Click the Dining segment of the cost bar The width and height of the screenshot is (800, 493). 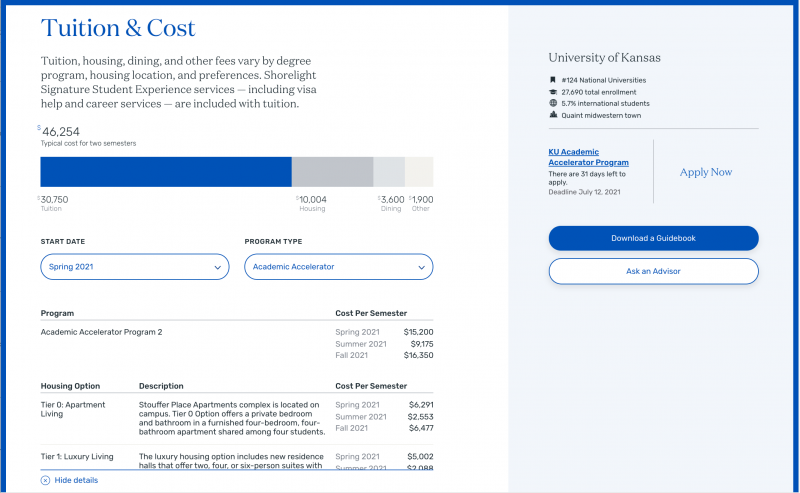(388, 172)
